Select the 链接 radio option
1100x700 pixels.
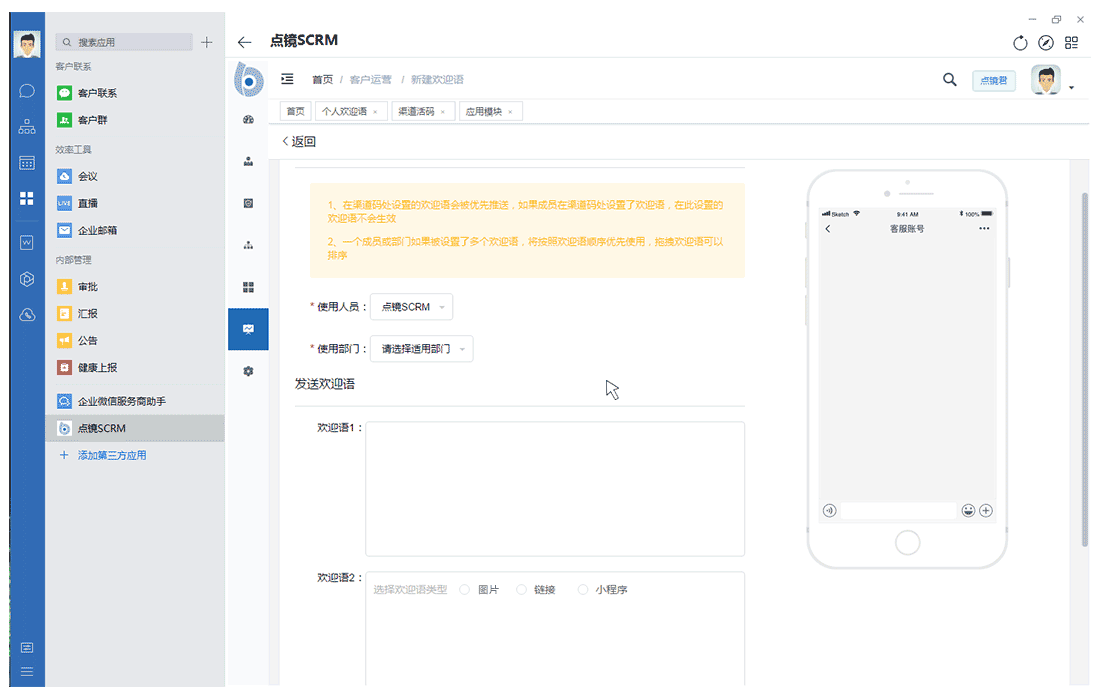(x=521, y=590)
